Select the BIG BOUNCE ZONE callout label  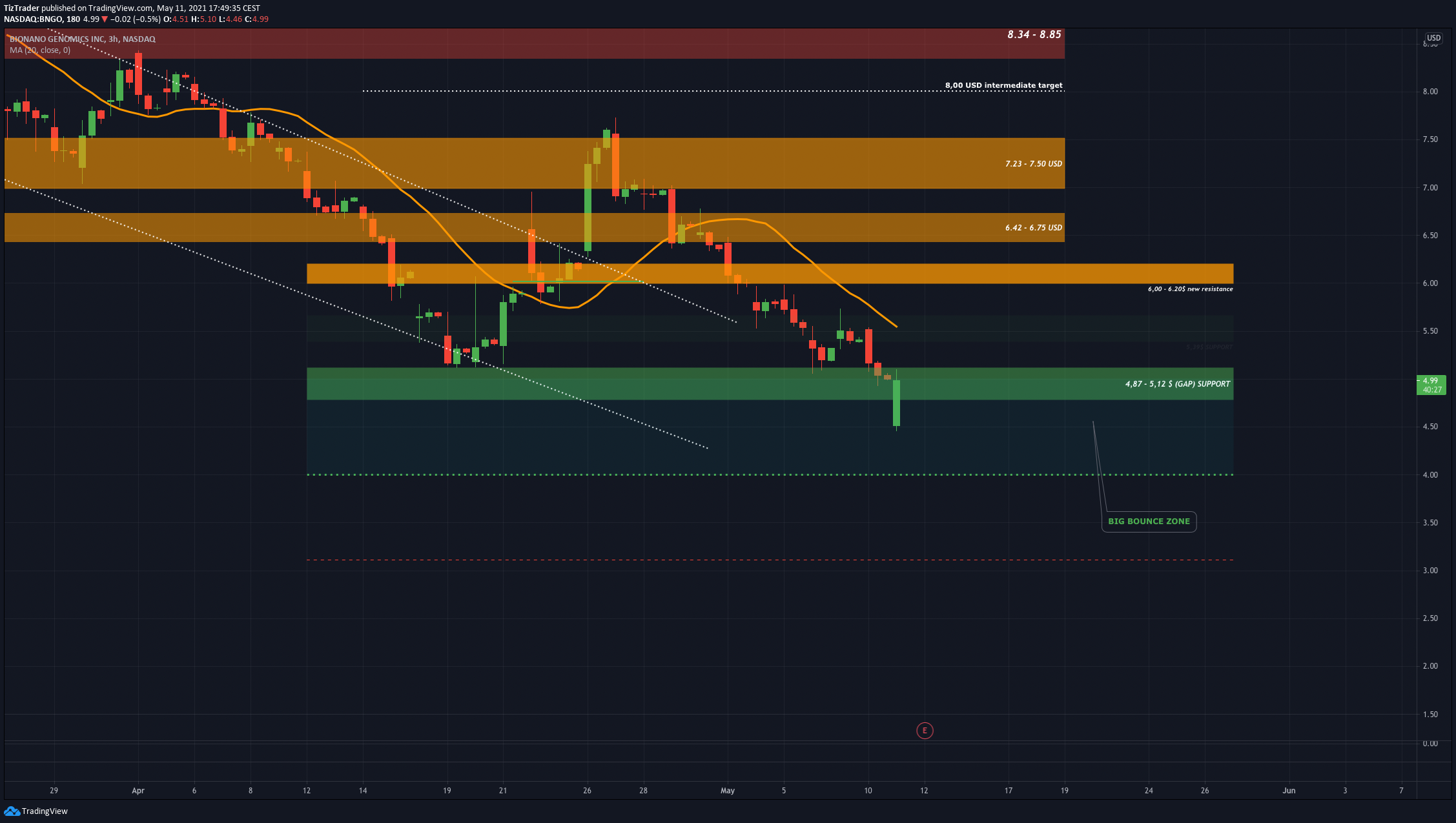point(1149,522)
